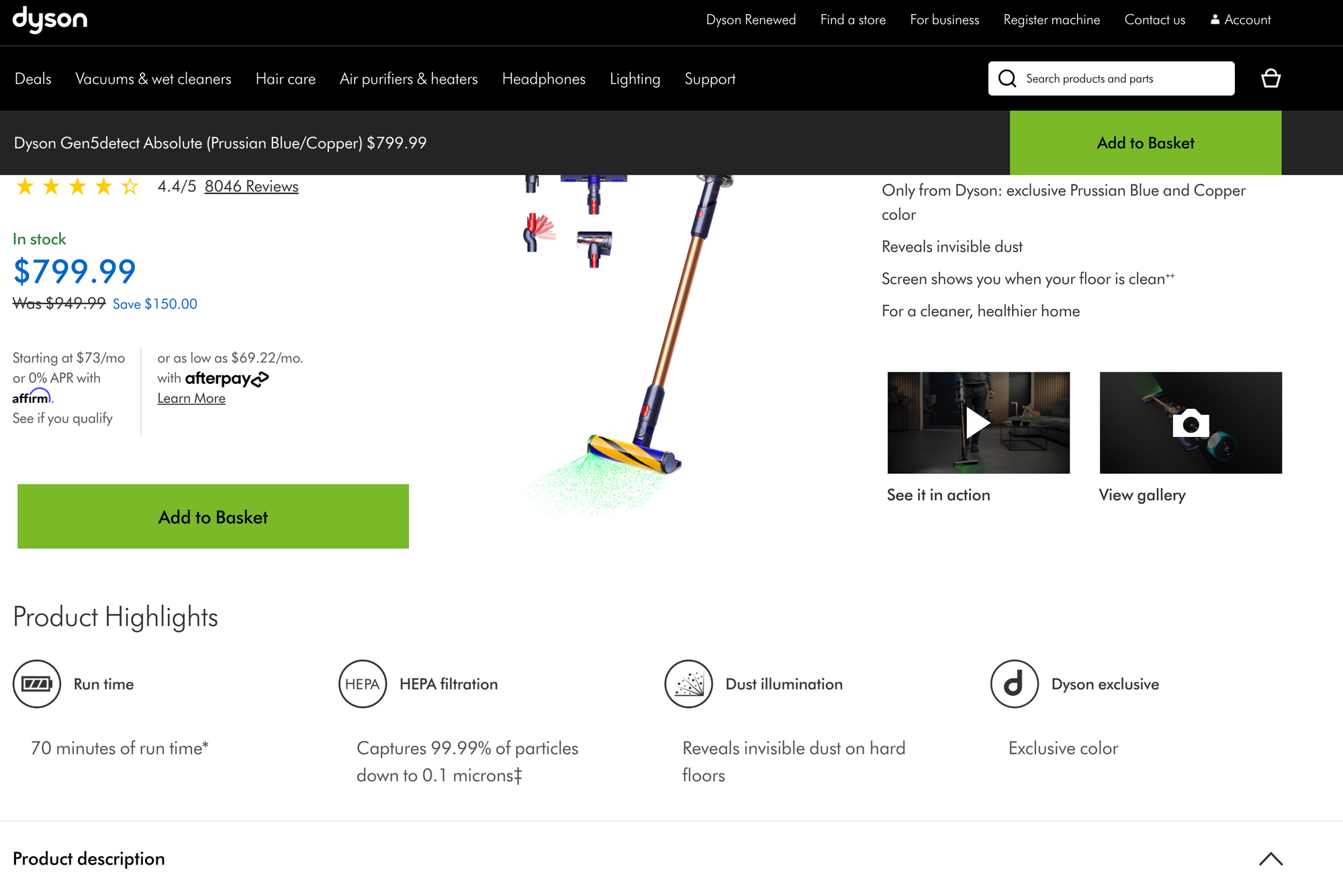The image size is (1343, 896).
Task: Click the Afterpay logo
Action: 227,379
